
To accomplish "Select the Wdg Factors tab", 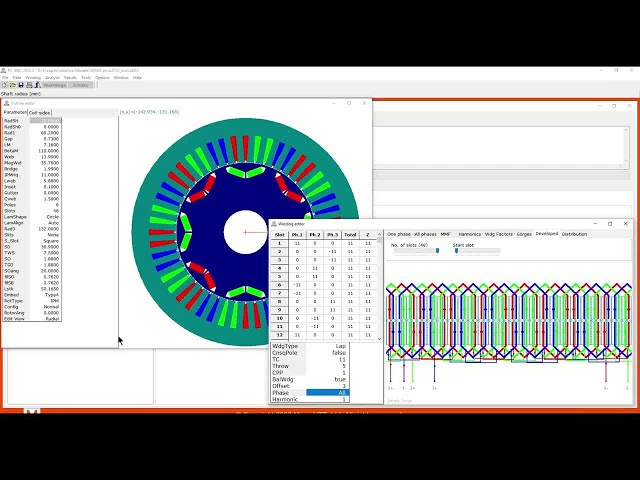I will pyautogui.click(x=498, y=234).
